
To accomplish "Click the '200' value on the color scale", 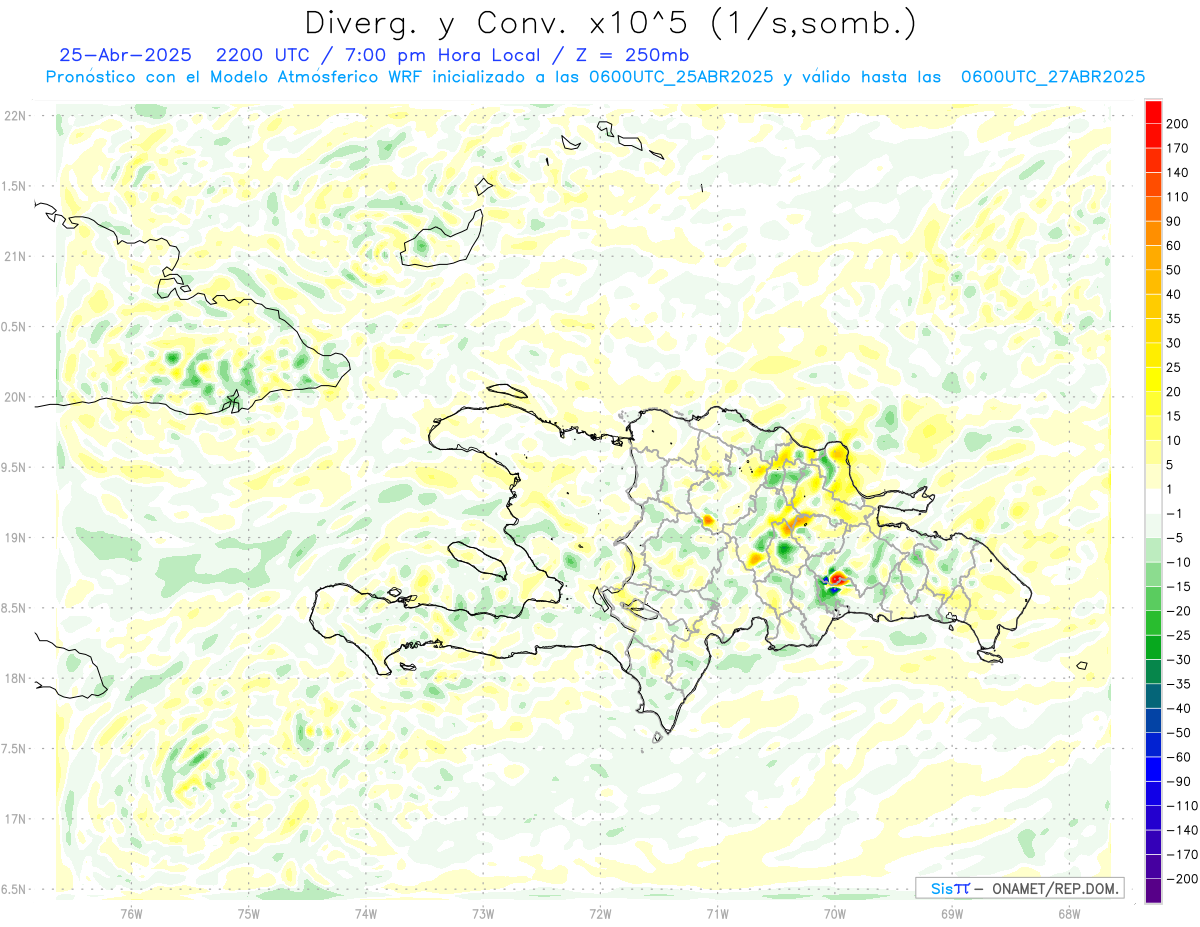I will 1177,123.
